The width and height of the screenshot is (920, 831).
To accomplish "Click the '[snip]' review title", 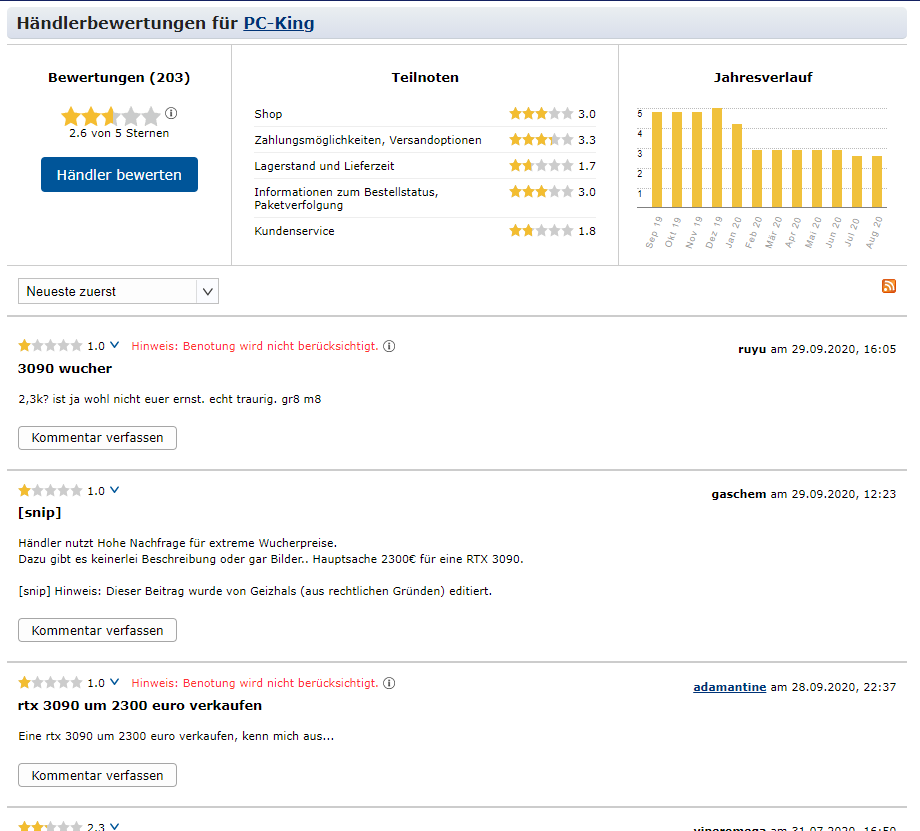I will (39, 513).
